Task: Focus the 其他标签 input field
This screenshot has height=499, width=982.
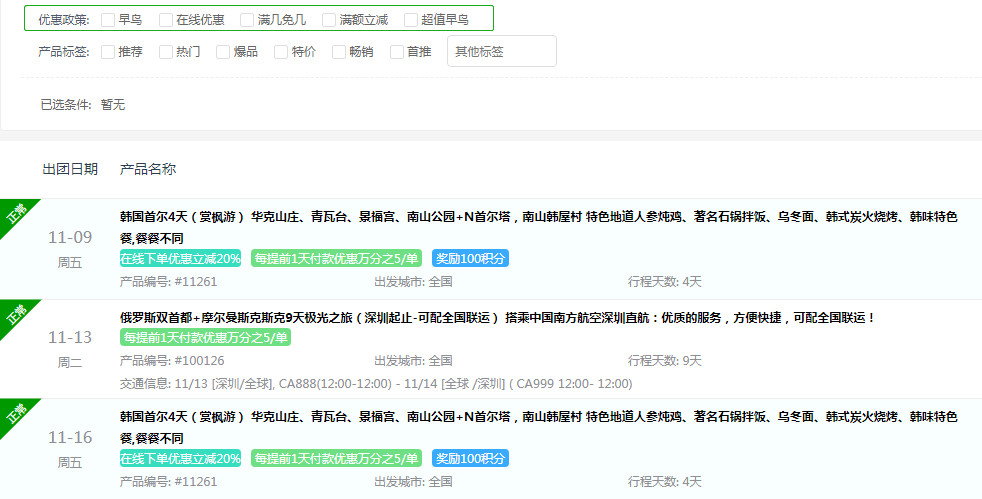Action: 502,51
